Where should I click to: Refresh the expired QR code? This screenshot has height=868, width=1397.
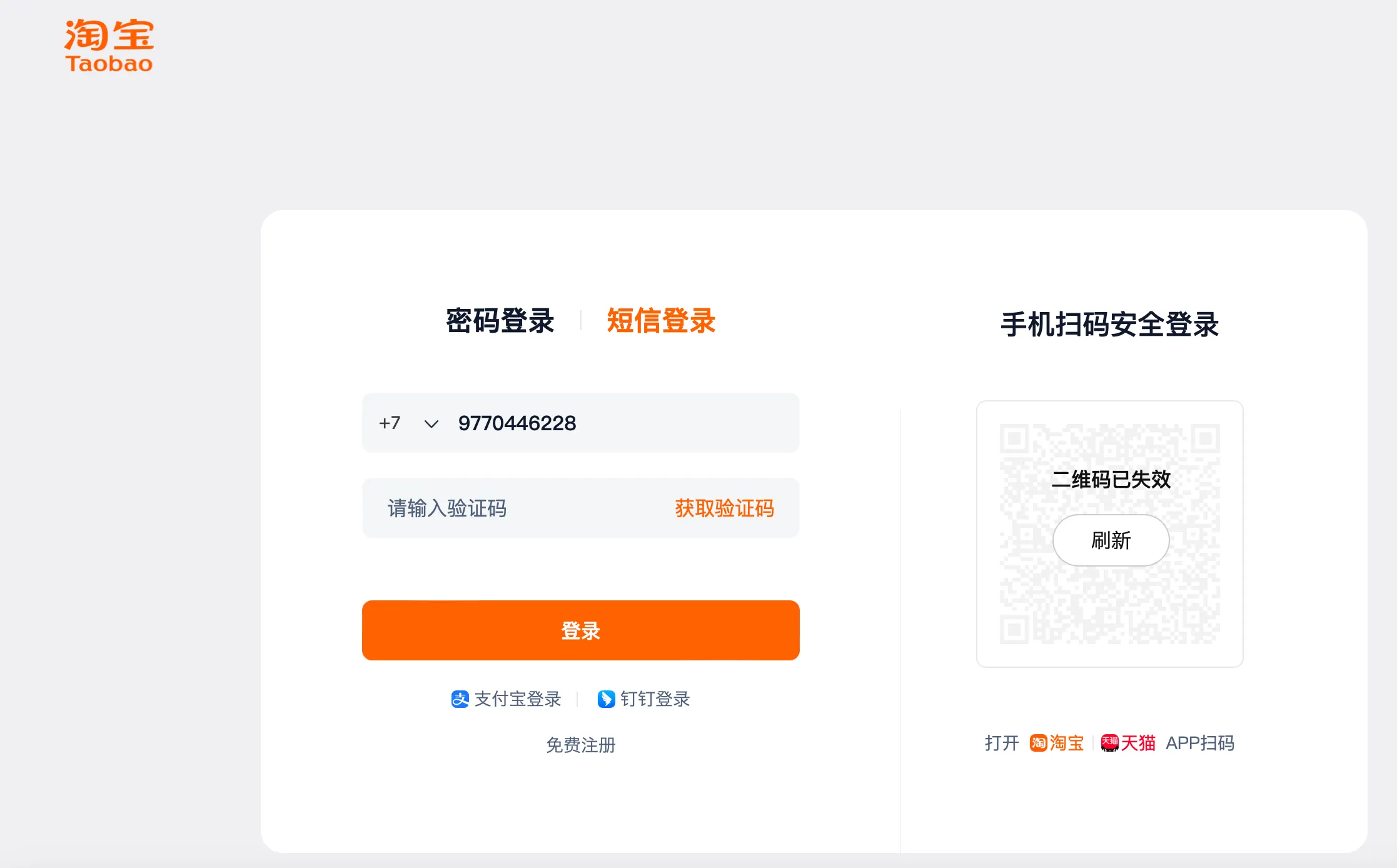(x=1111, y=540)
